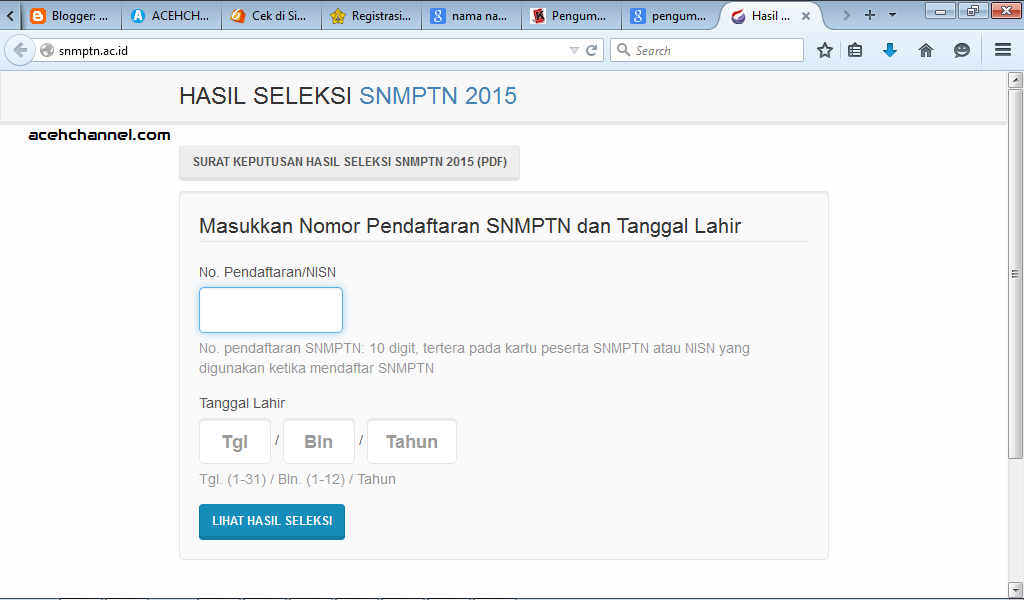Minimize the Firefox window

click(x=941, y=11)
